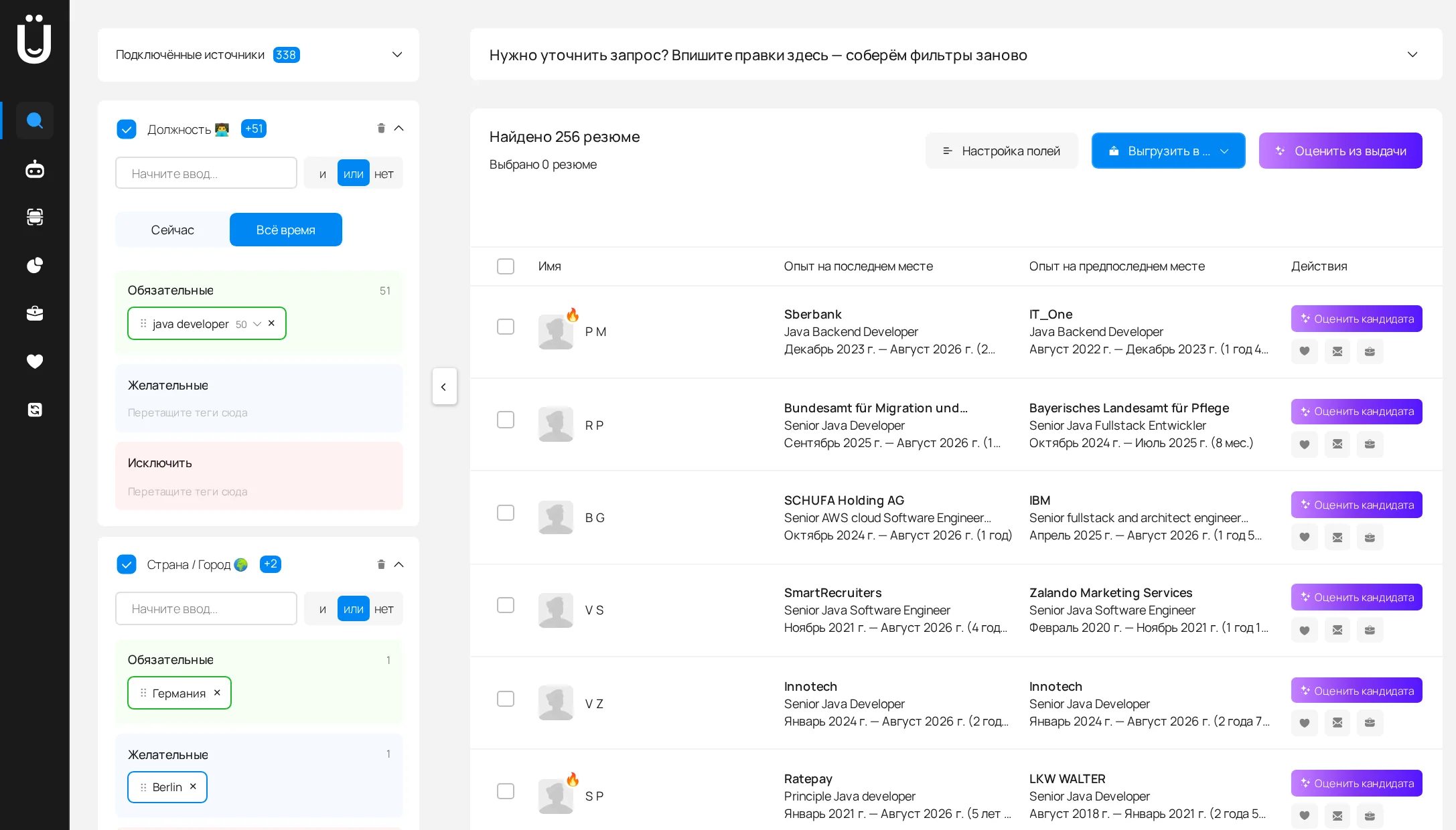Delete the Должность filter via its trash icon
Image resolution: width=1456 pixels, height=830 pixels.
pyautogui.click(x=381, y=129)
